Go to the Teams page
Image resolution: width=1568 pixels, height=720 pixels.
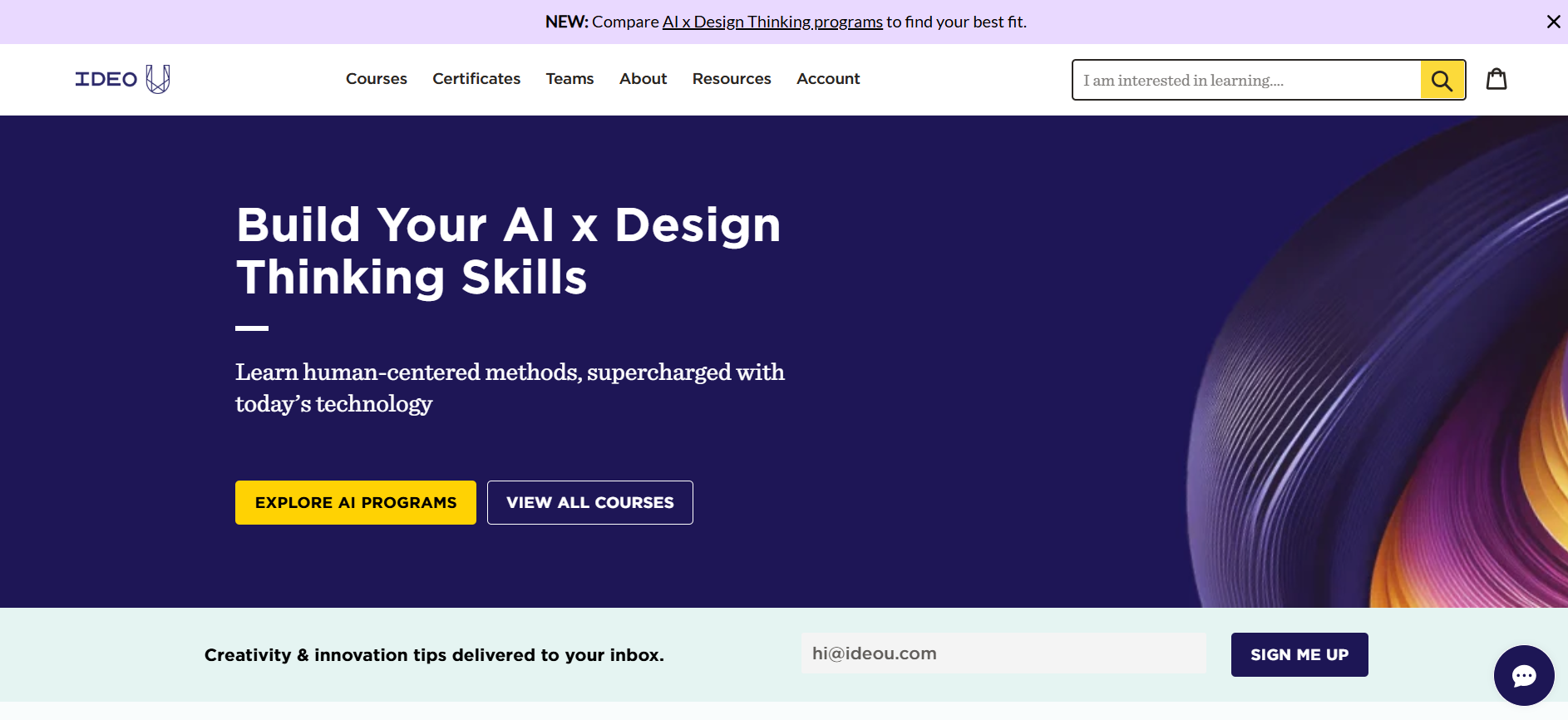(570, 79)
